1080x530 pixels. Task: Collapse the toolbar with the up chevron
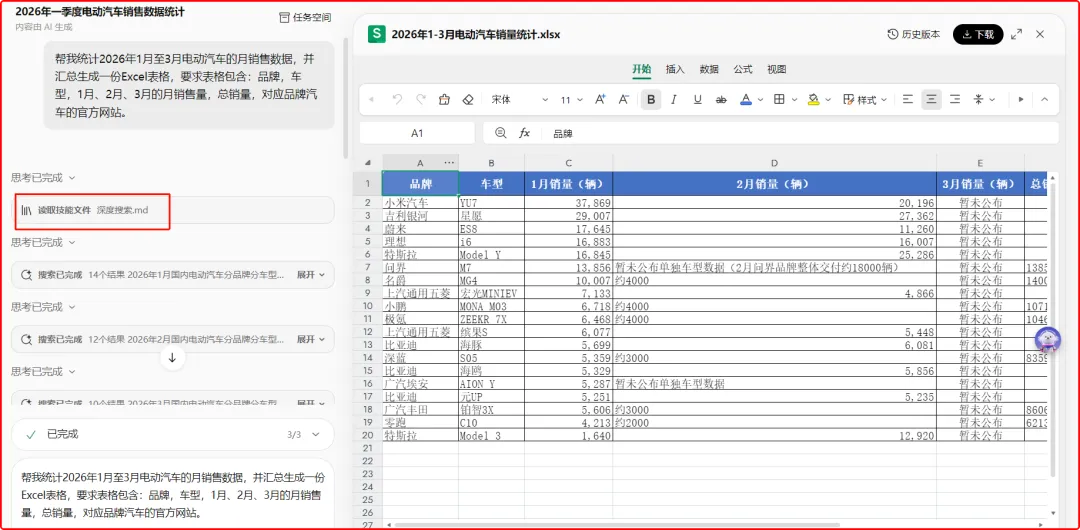pos(1045,100)
